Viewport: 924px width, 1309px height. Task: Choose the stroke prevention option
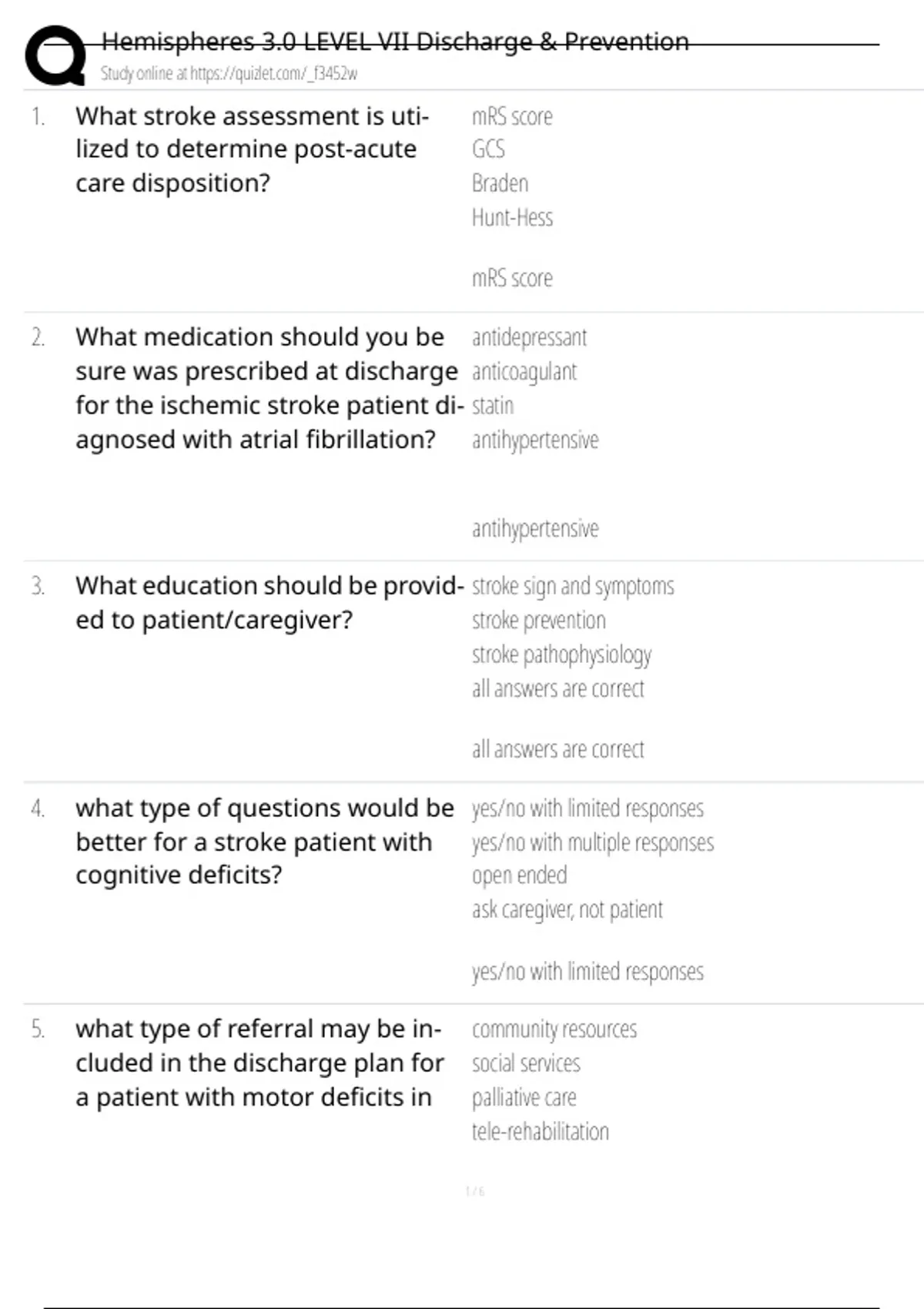538,621
